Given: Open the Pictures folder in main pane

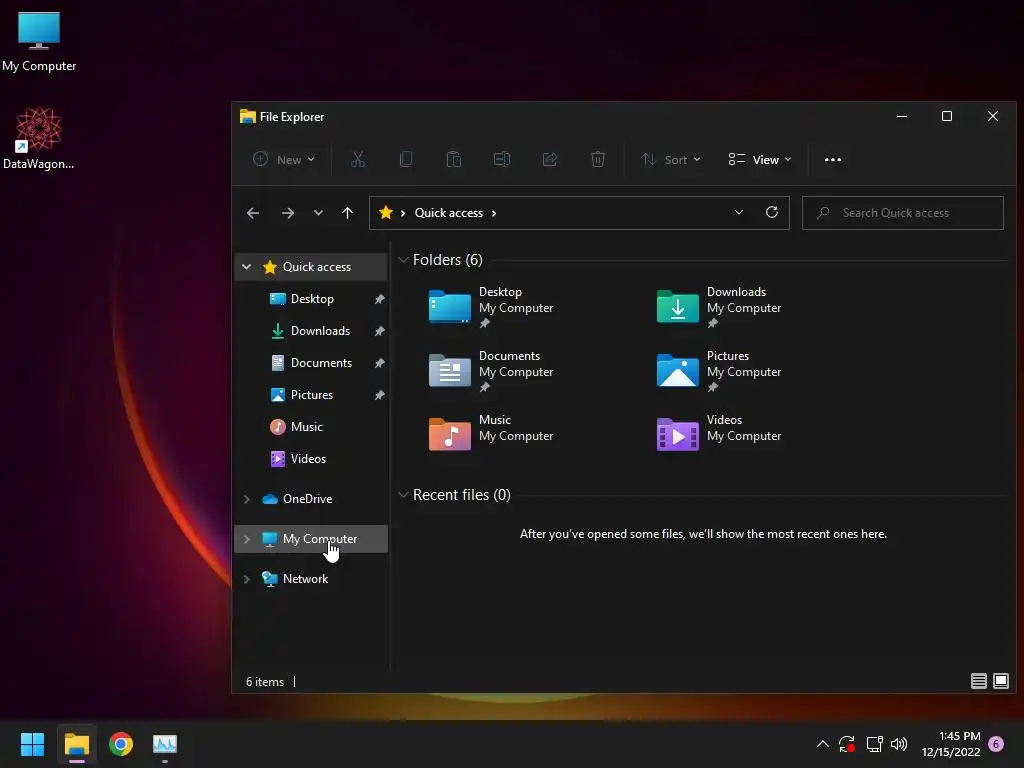Looking at the screenshot, I should 720,371.
